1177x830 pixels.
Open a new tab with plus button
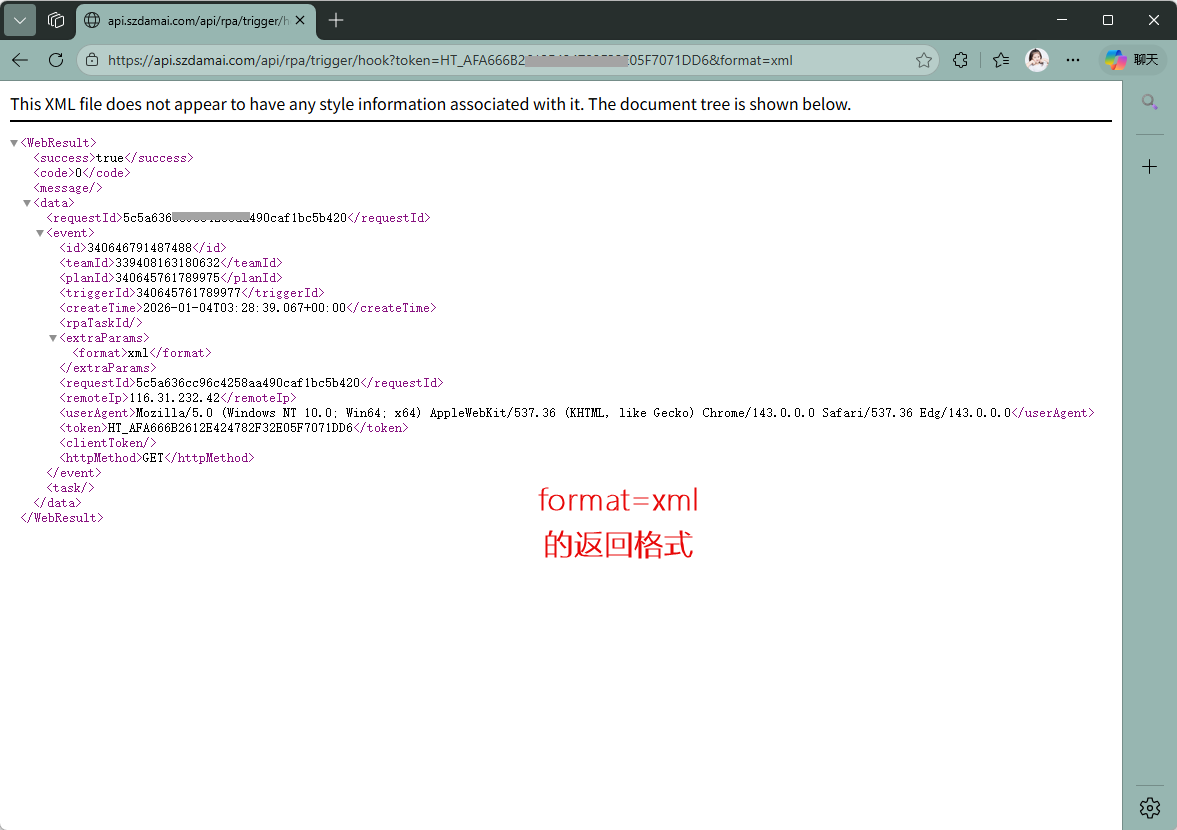(336, 20)
